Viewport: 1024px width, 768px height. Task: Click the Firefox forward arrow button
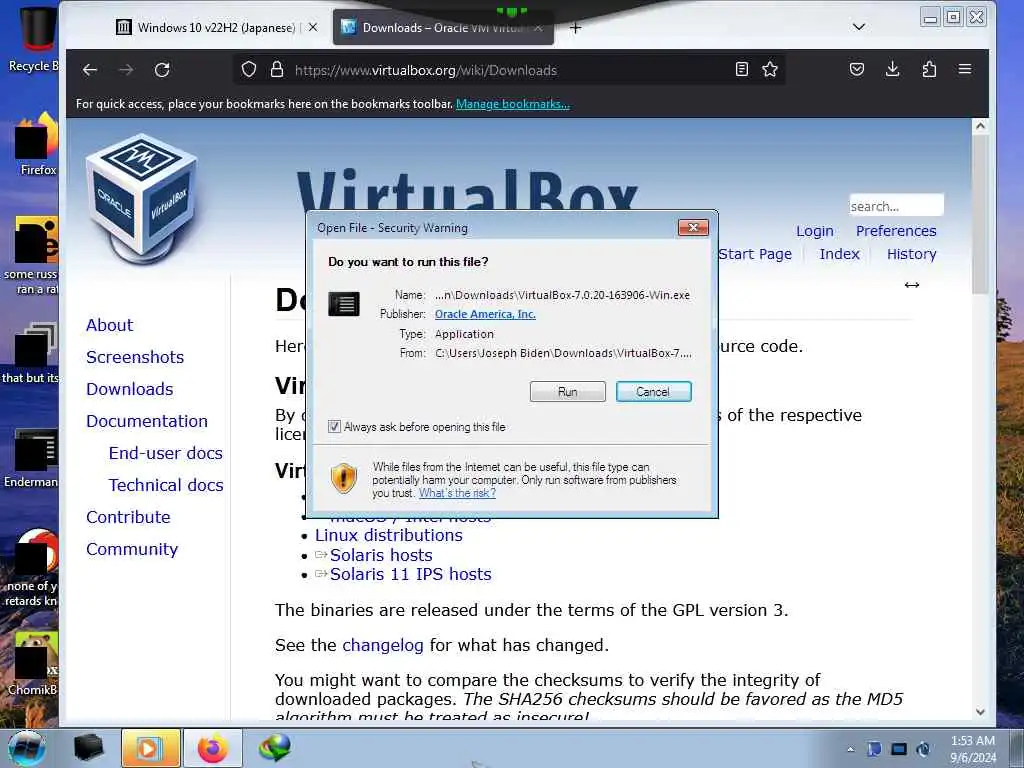coord(126,70)
